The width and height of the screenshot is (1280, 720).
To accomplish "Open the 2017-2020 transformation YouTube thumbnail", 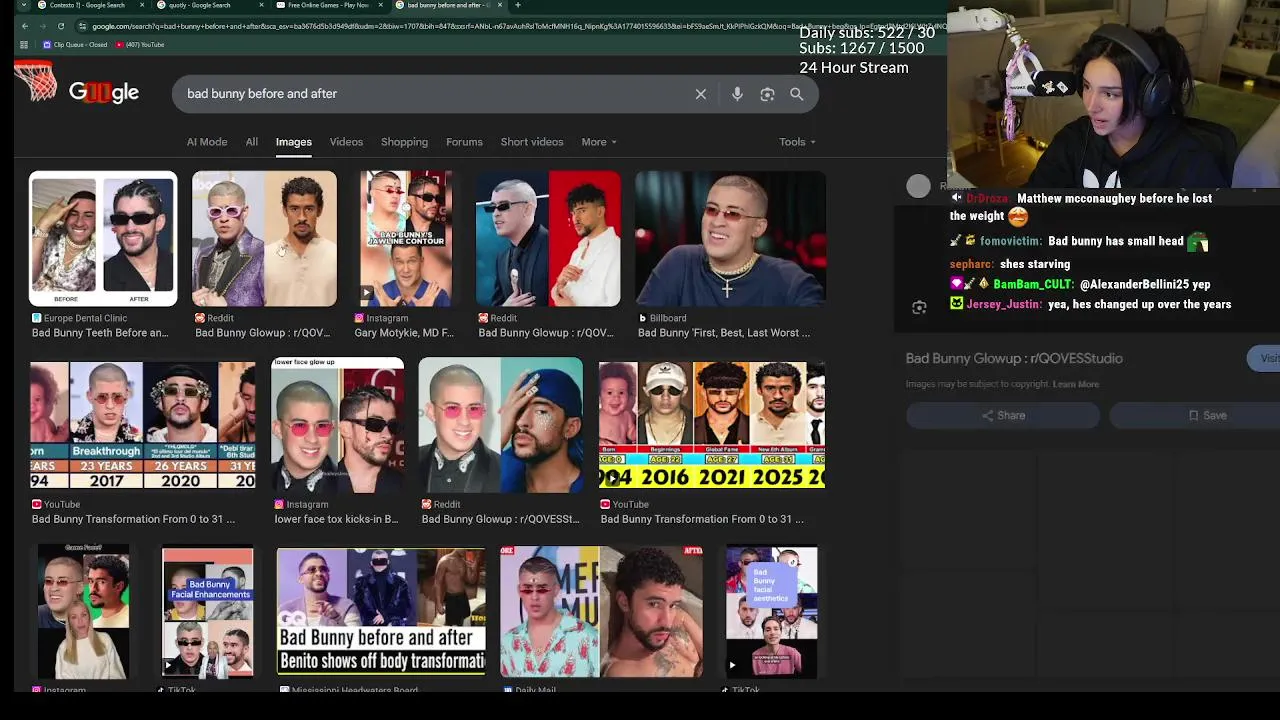I will point(142,425).
